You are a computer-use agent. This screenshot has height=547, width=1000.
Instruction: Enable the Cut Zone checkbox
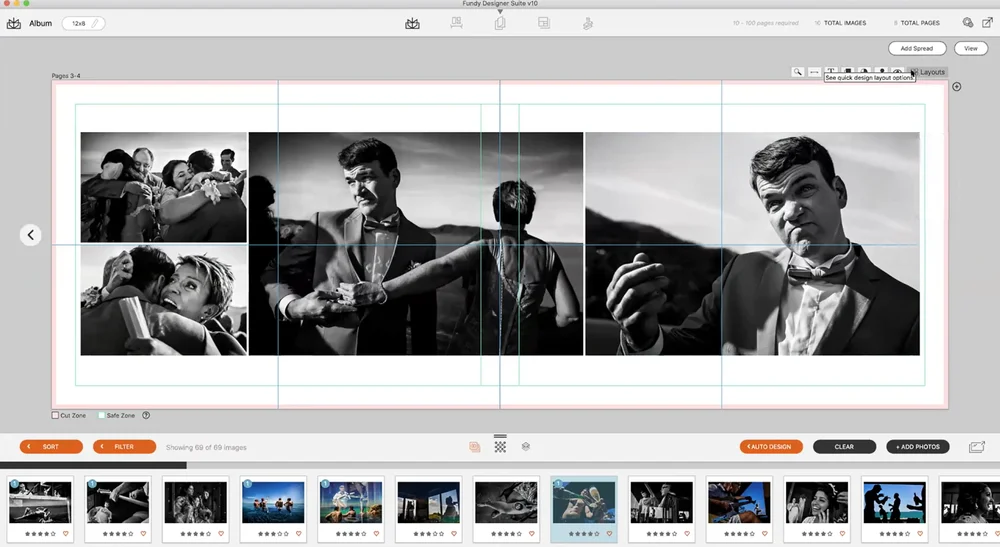pos(56,415)
